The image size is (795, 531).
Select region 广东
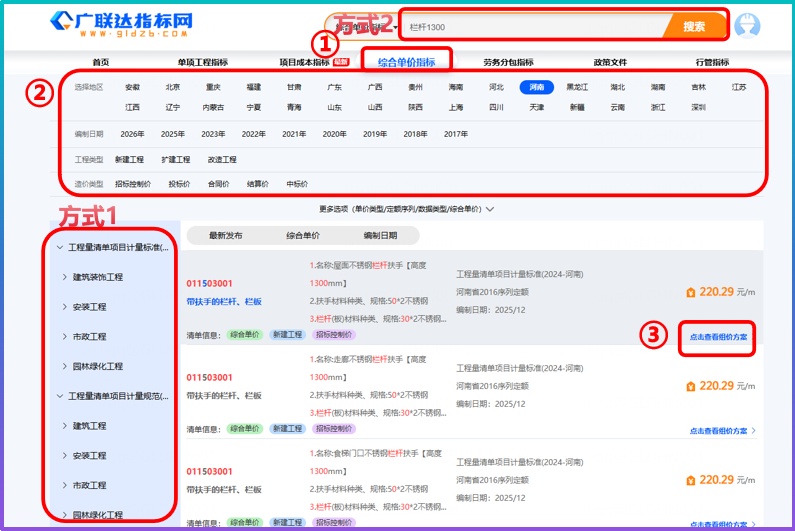[334, 87]
